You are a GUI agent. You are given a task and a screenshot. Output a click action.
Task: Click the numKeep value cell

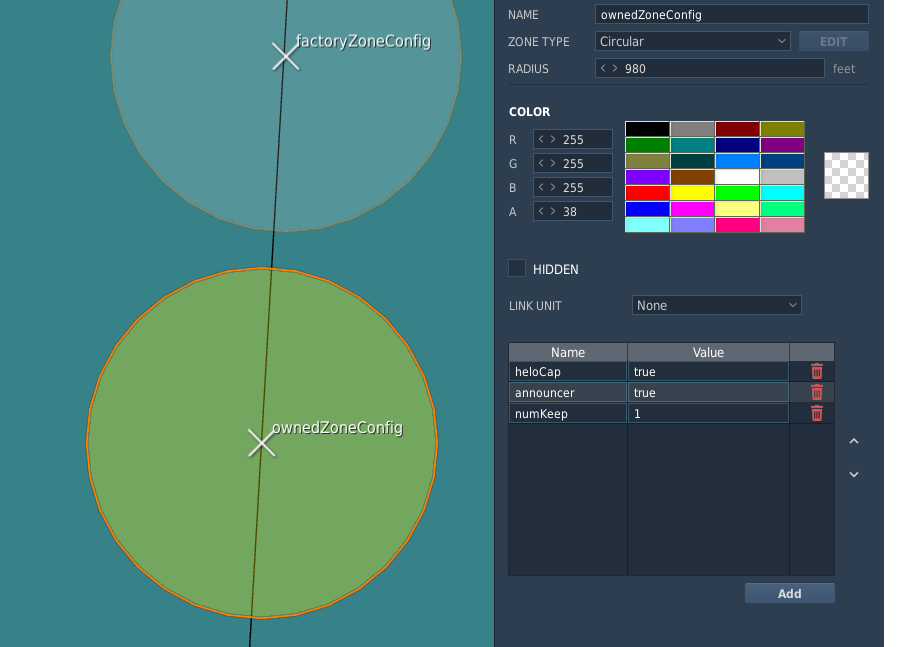pyautogui.click(x=708, y=414)
